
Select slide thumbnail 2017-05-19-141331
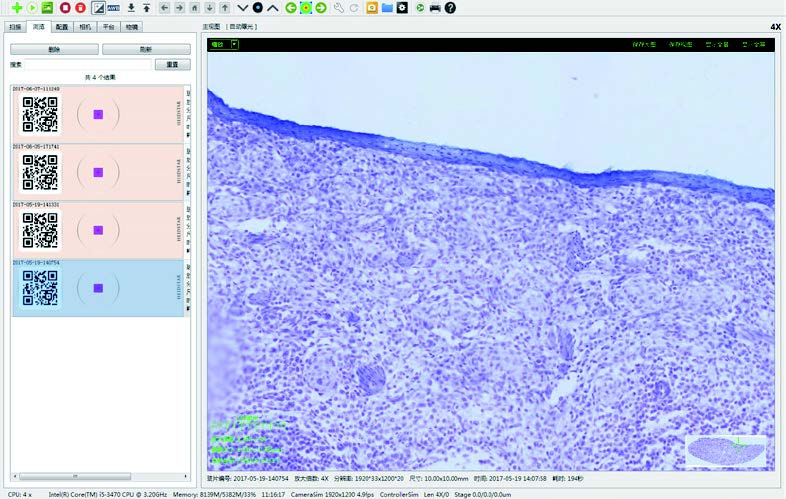pyautogui.click(x=97, y=230)
